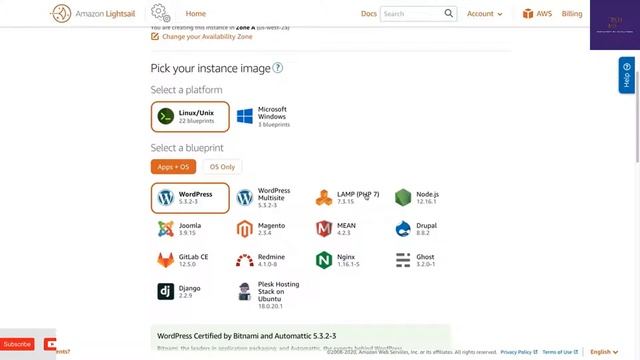This screenshot has width=640, height=360.
Task: Pick the Nginx blueprint icon
Action: click(324, 260)
